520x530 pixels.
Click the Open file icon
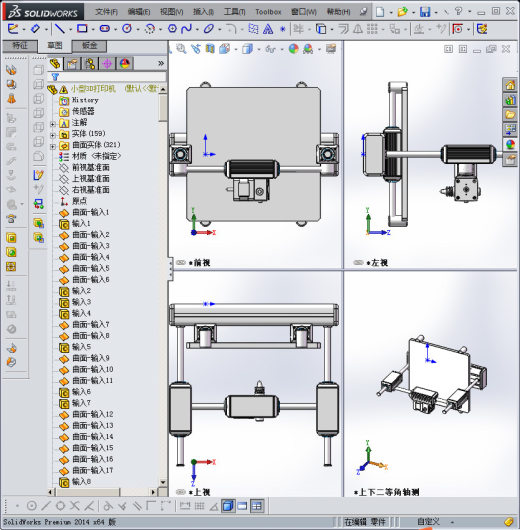(x=402, y=12)
